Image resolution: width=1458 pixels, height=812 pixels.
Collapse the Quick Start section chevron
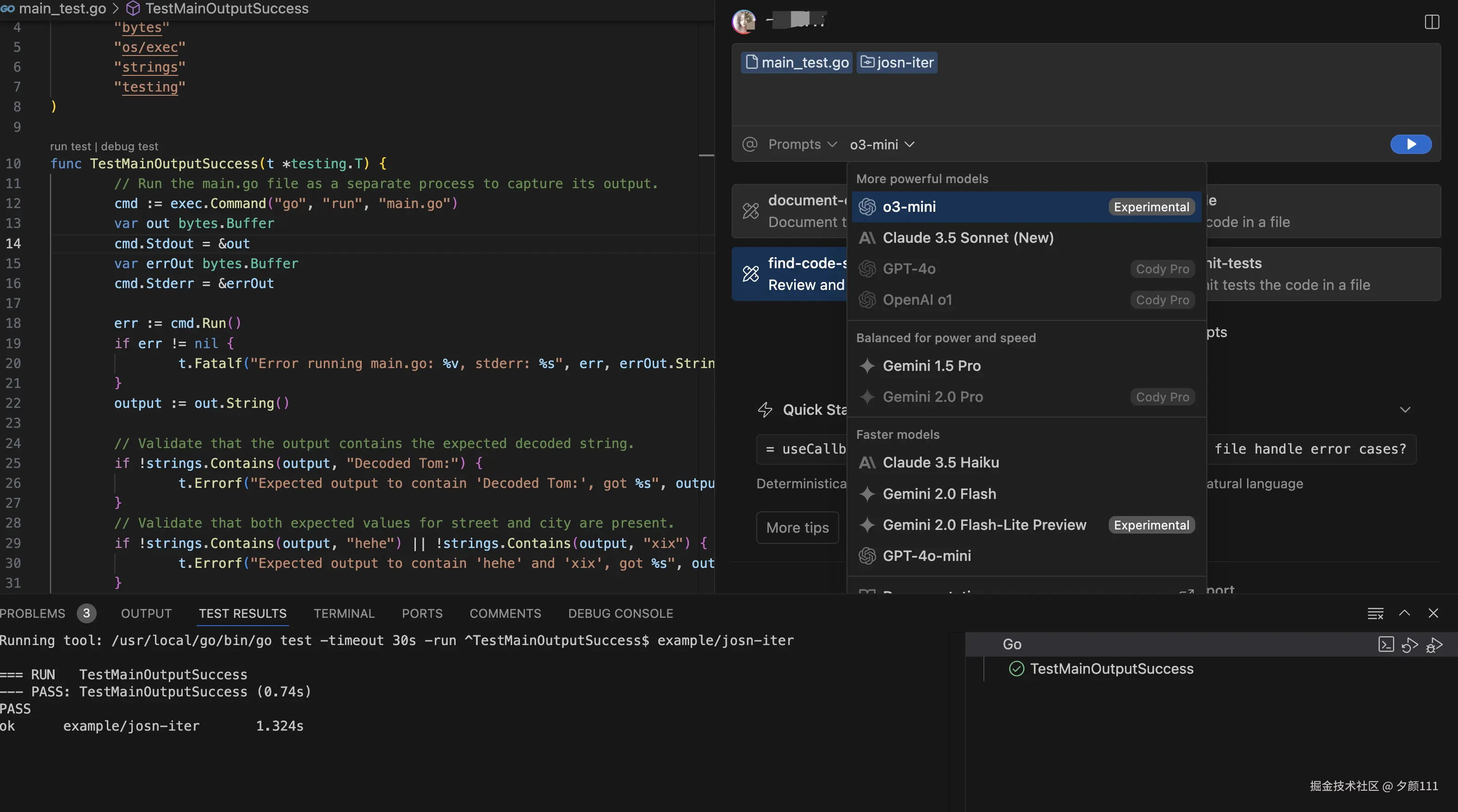click(1405, 410)
